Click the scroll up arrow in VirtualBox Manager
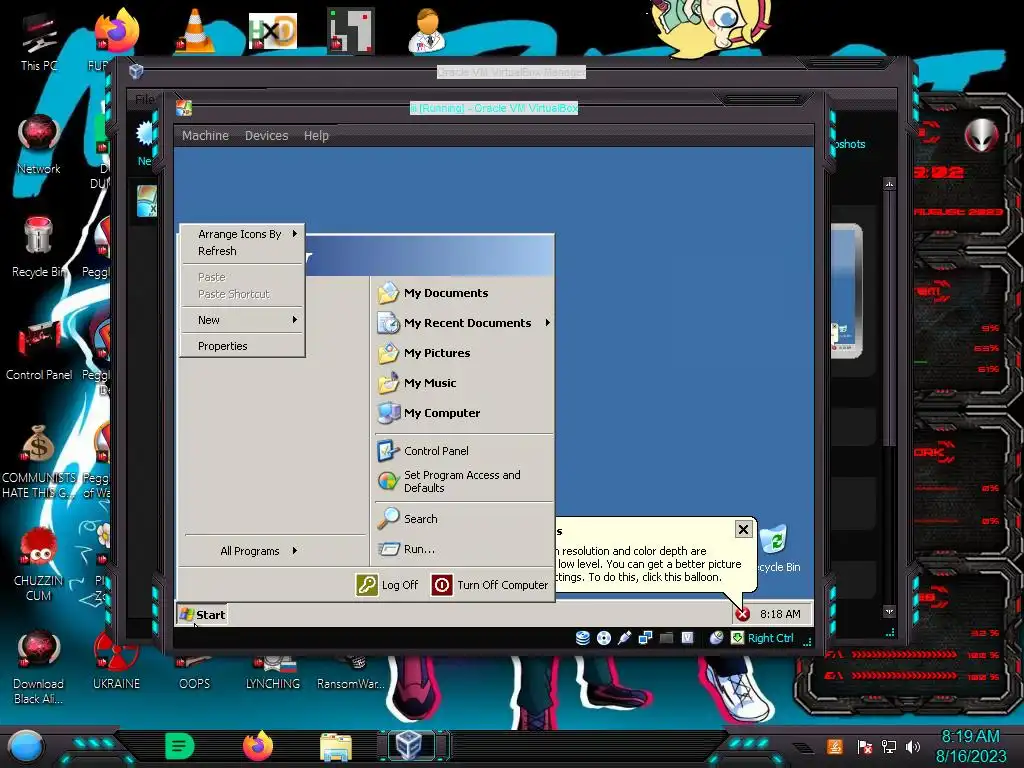Image resolution: width=1024 pixels, height=768 pixels. click(889, 184)
